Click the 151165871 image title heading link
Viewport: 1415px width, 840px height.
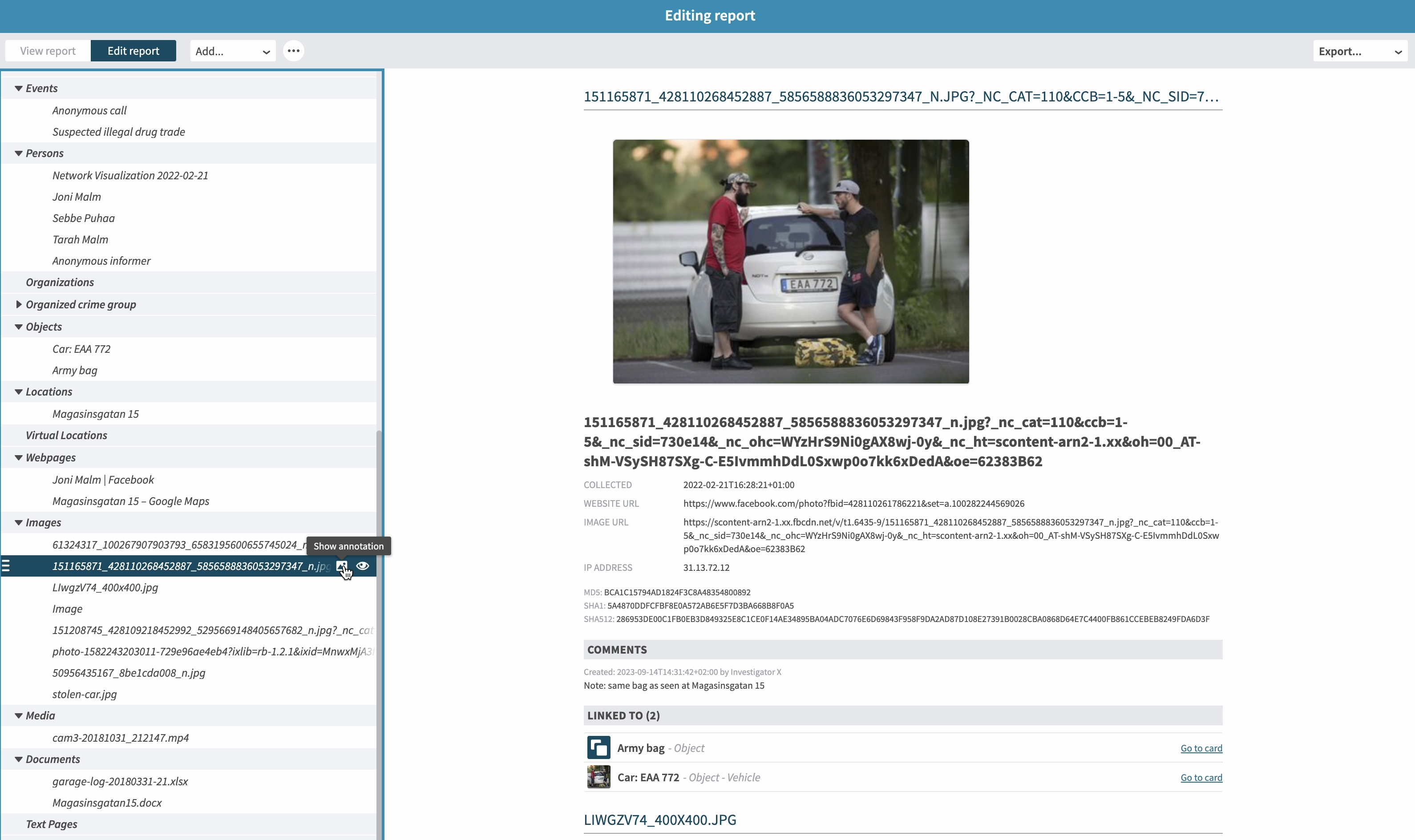click(901, 97)
